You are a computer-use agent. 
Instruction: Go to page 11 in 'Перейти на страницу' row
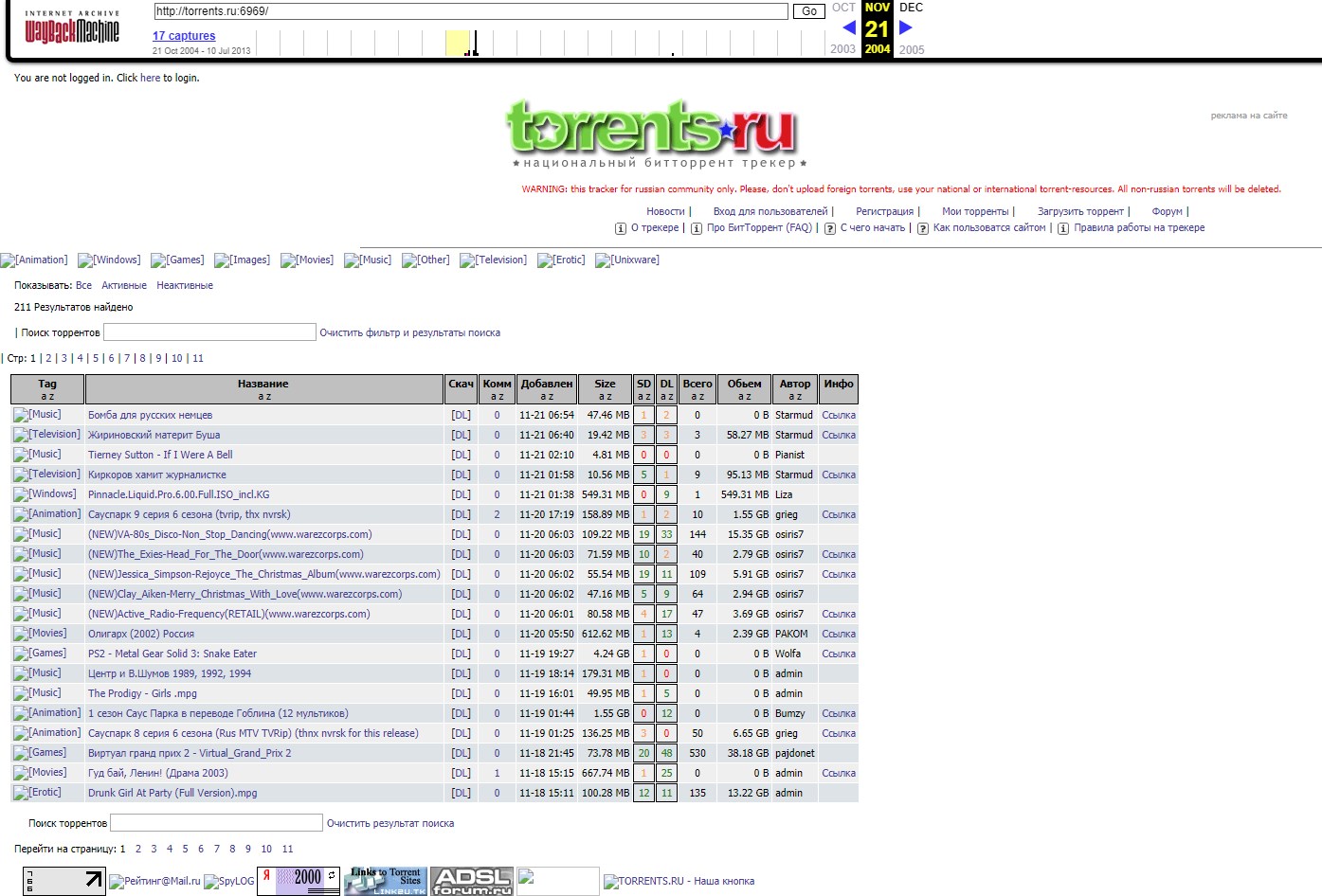coord(287,850)
